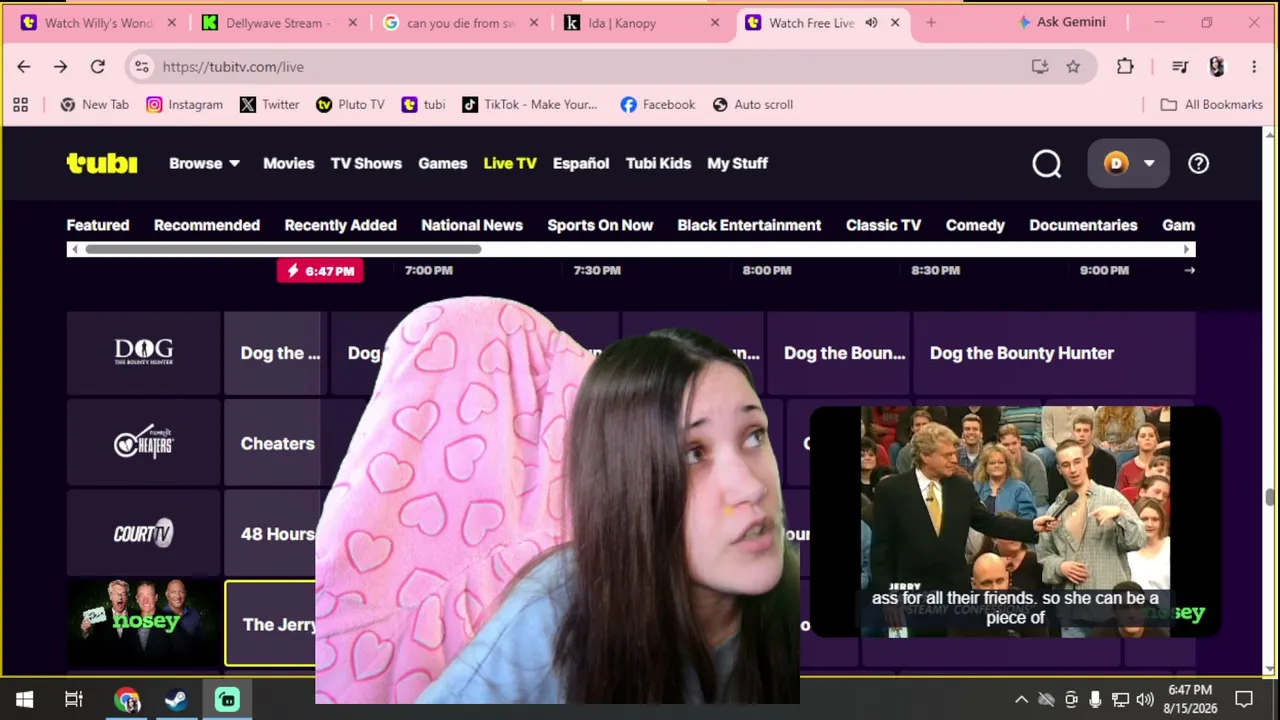View site information icon beside the URL
1280x720 pixels.
coord(142,67)
